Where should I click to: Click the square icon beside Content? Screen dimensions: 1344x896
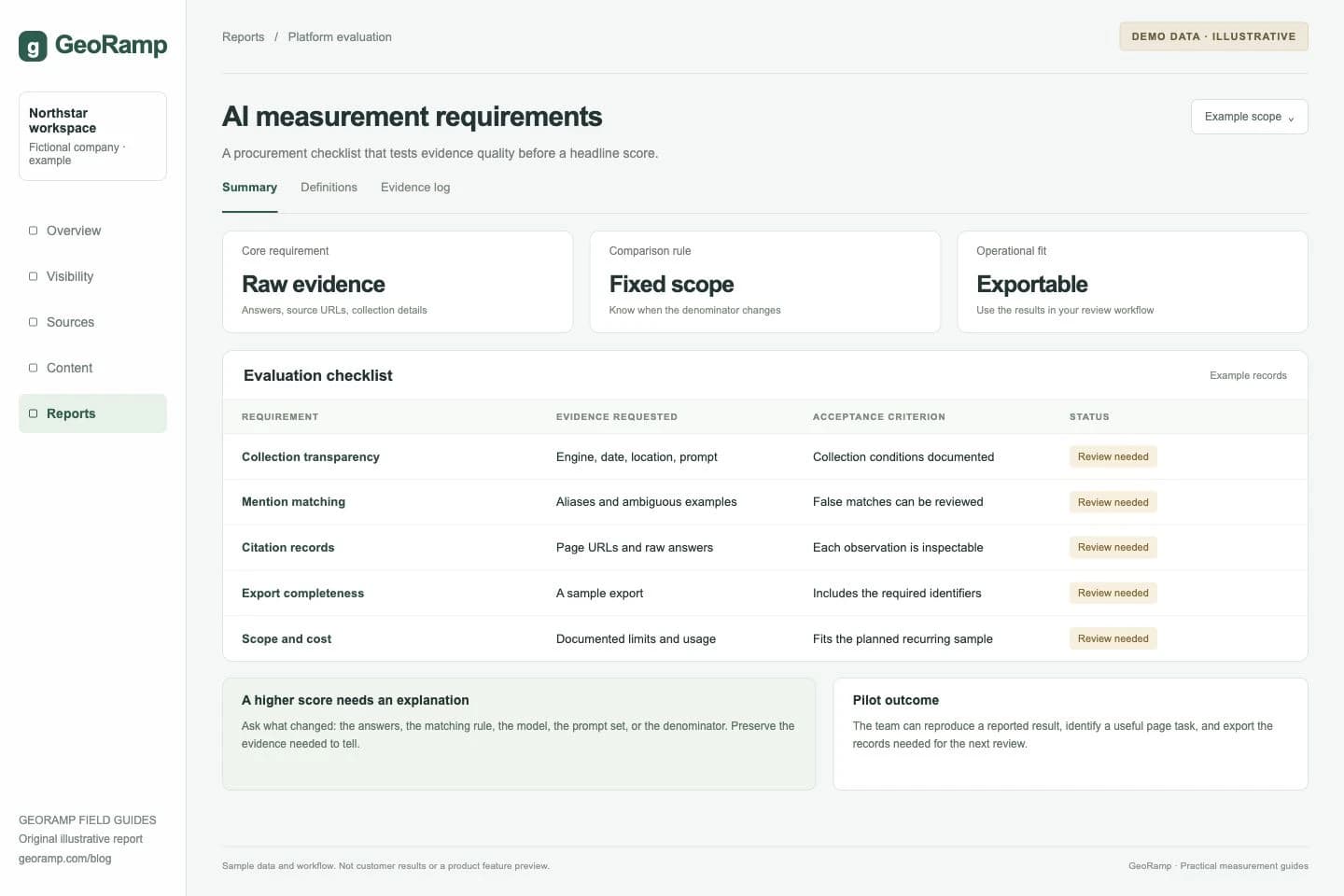coord(34,368)
